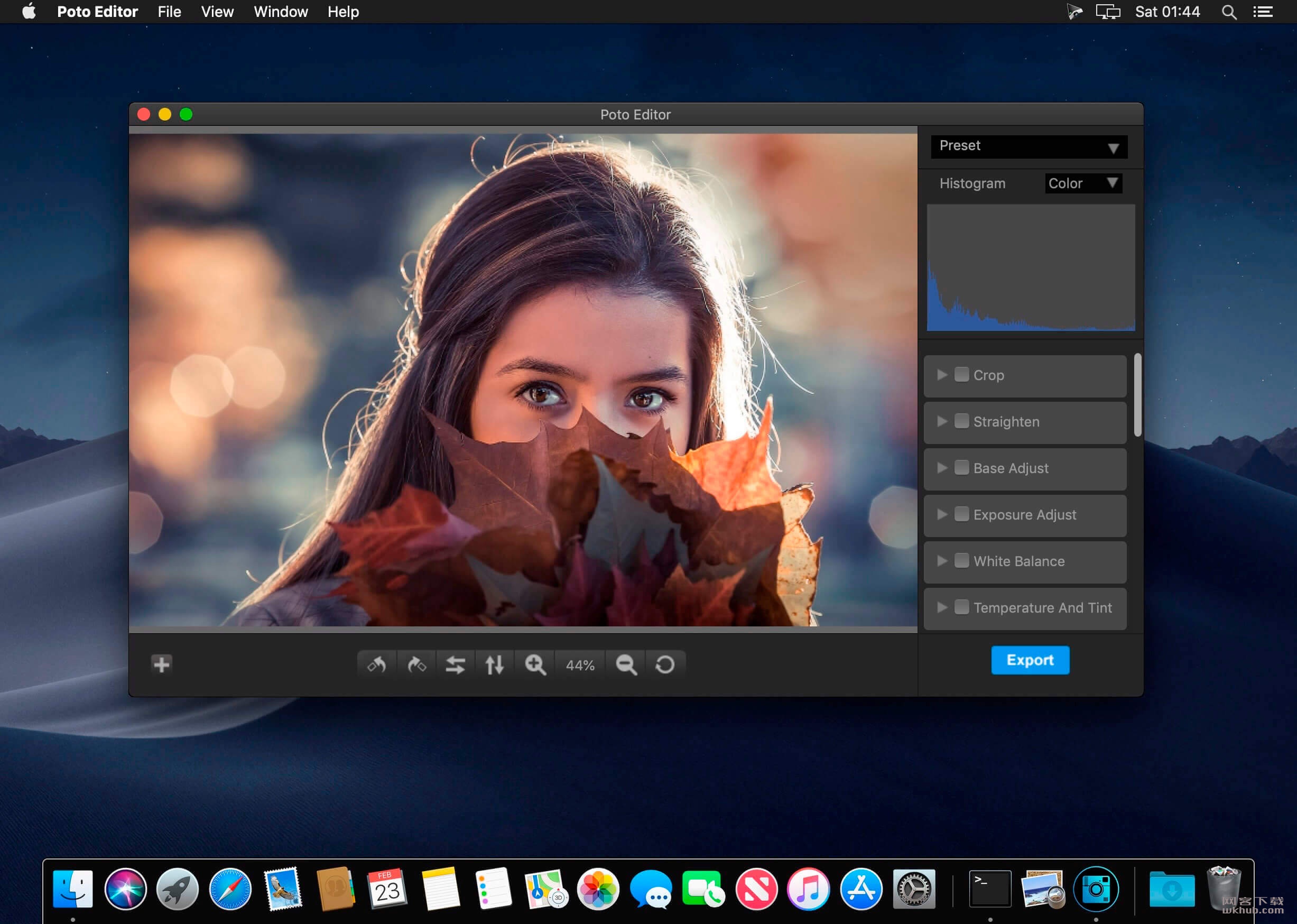Expand the Crop section triangle
Viewport: 1297px width, 924px height.
coord(942,374)
